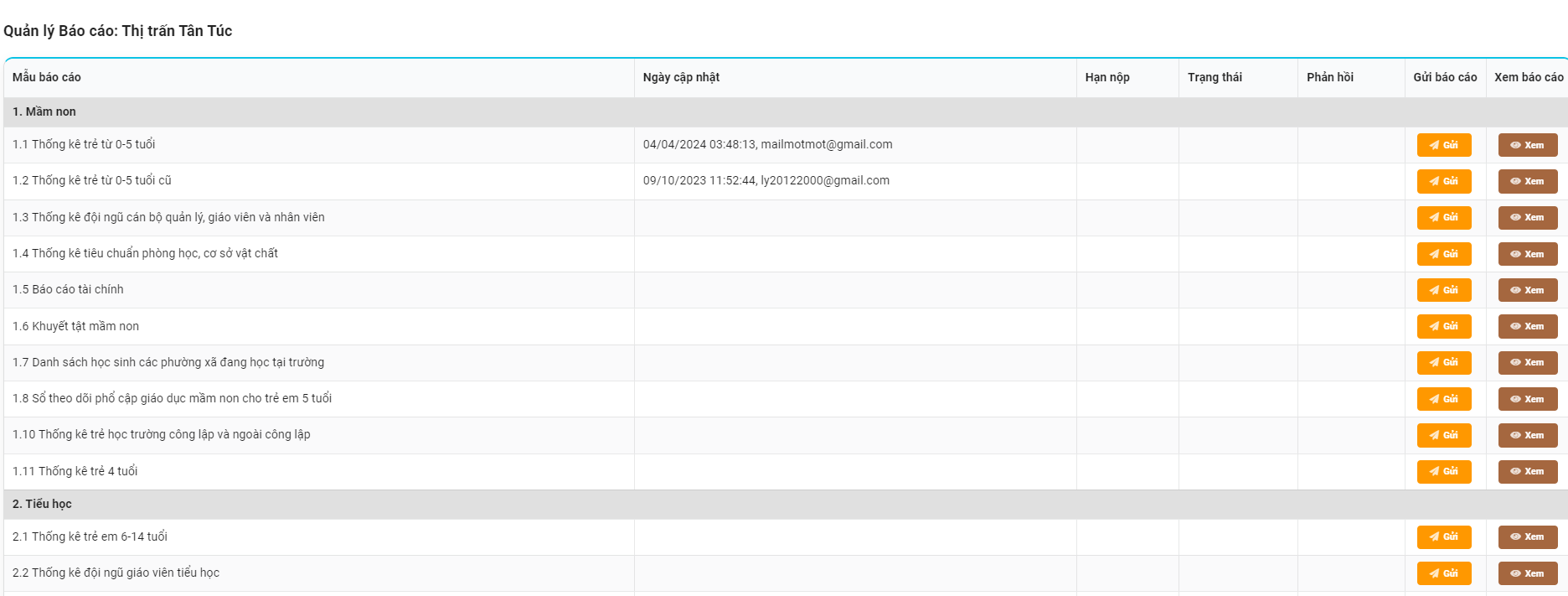
Task: Click the 2. Tiểu học section header
Action: (x=42, y=504)
